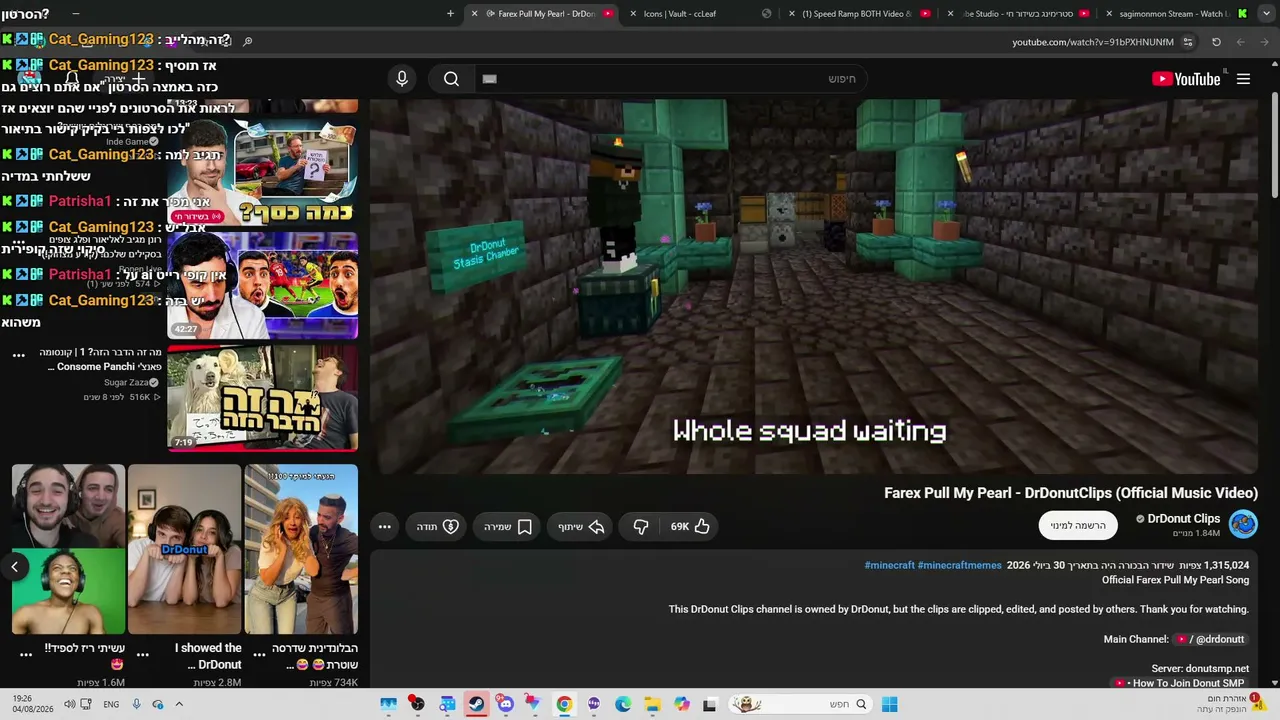Play the כמה כסף suggested video
This screenshot has width=1280, height=720.
click(x=262, y=172)
